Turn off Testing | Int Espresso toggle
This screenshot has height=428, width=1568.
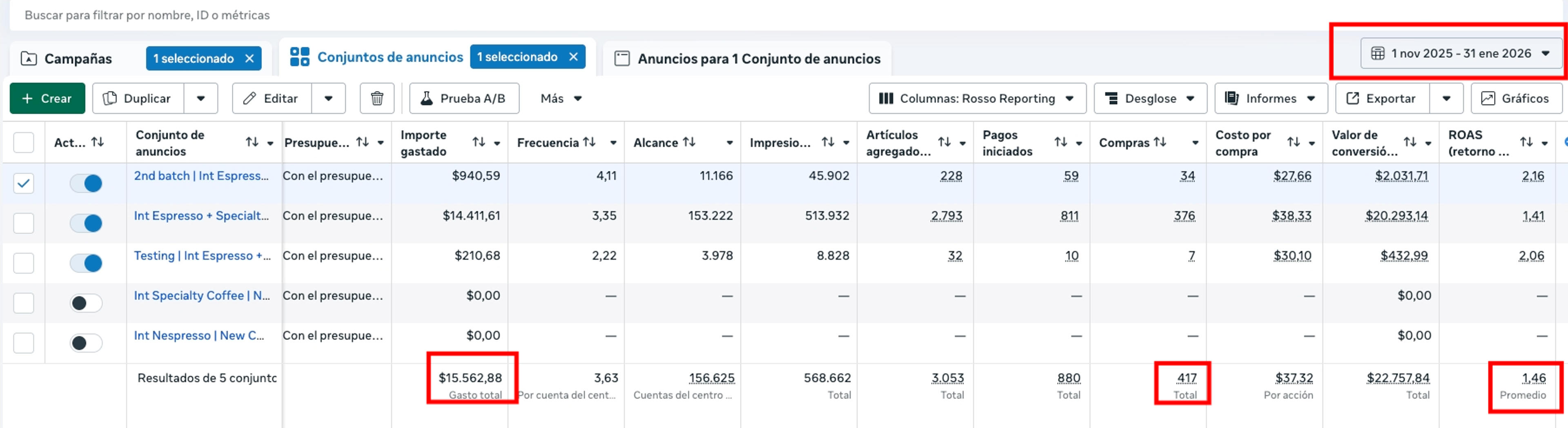pyautogui.click(x=86, y=263)
